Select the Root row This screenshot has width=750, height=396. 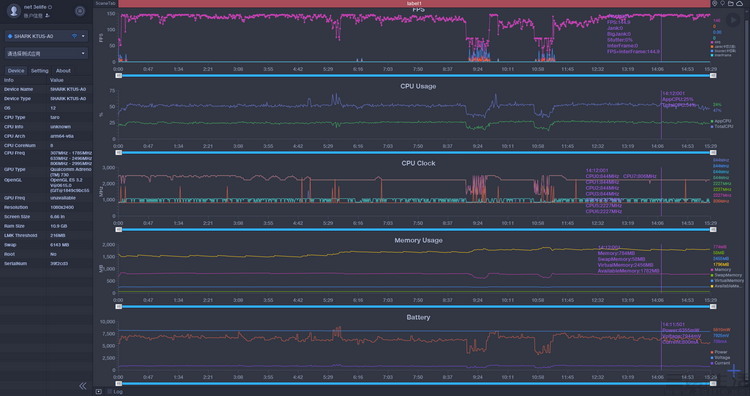pyautogui.click(x=46, y=254)
